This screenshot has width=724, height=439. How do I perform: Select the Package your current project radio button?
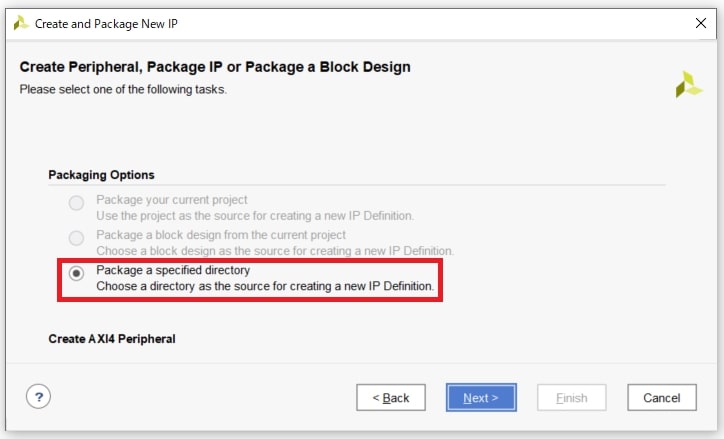point(76,203)
